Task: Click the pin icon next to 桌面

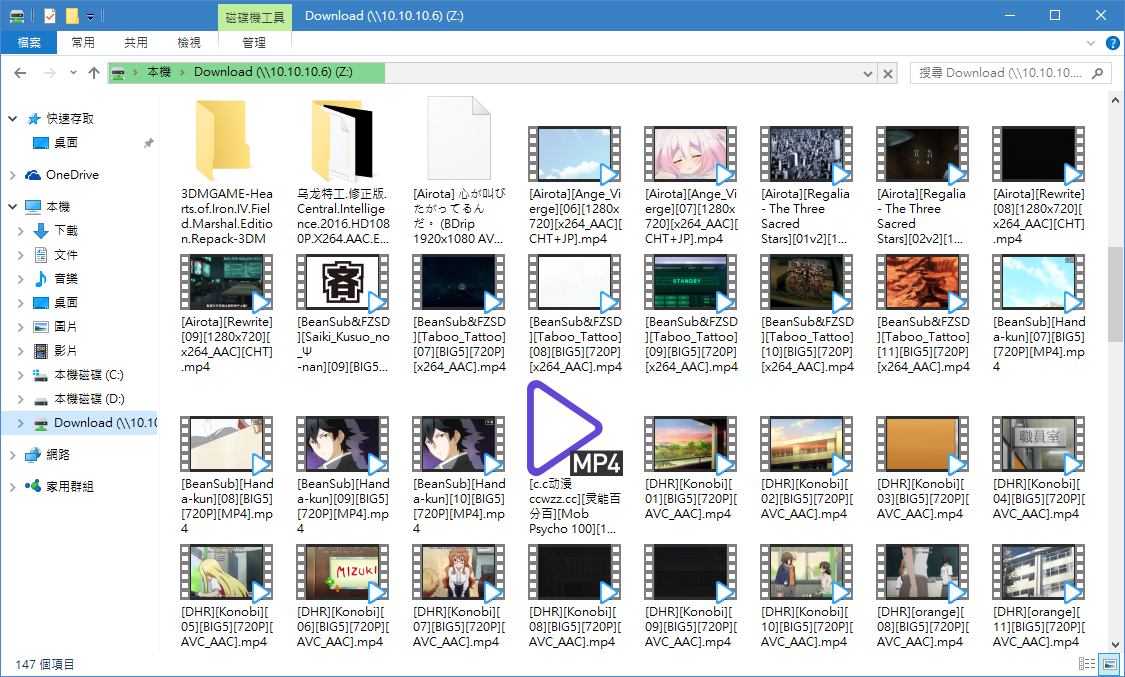Action: click(x=149, y=143)
